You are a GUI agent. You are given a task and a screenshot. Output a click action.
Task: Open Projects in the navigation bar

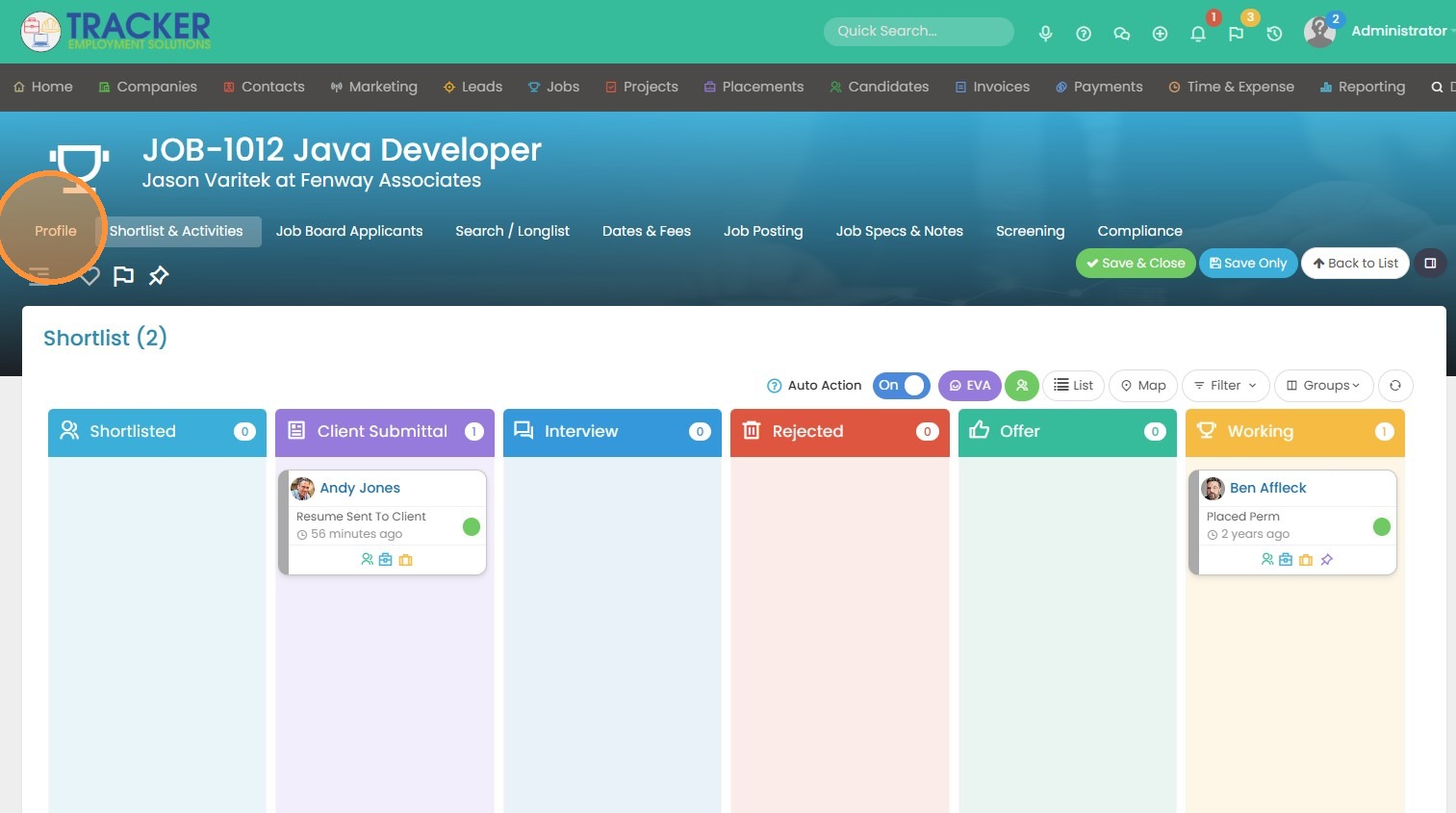click(x=641, y=87)
